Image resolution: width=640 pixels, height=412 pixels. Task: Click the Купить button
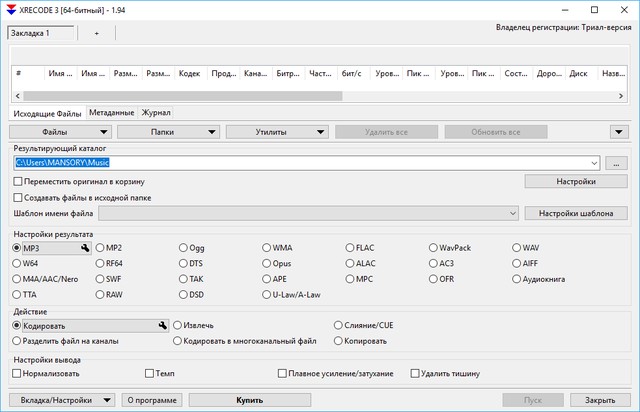pos(250,400)
